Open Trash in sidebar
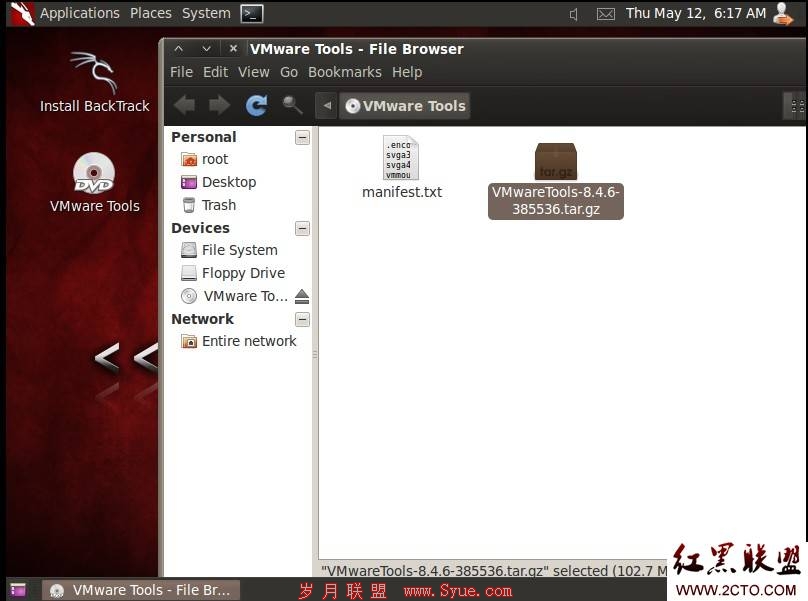This screenshot has width=808, height=601. pyautogui.click(x=209, y=205)
